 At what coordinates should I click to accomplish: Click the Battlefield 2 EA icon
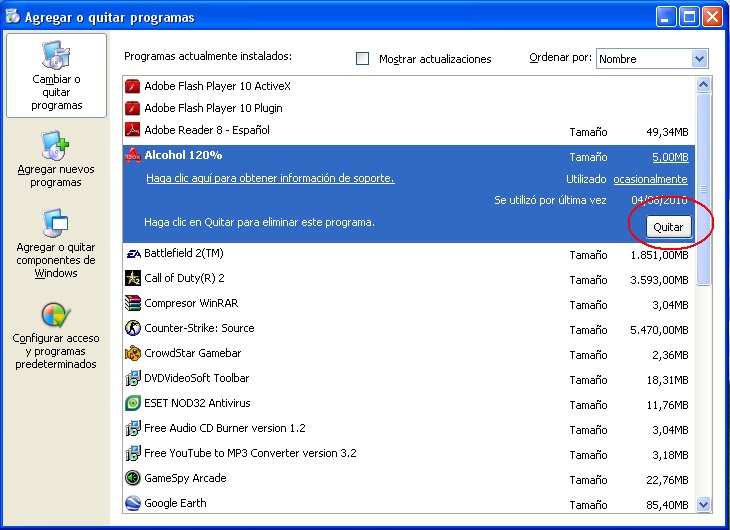133,253
